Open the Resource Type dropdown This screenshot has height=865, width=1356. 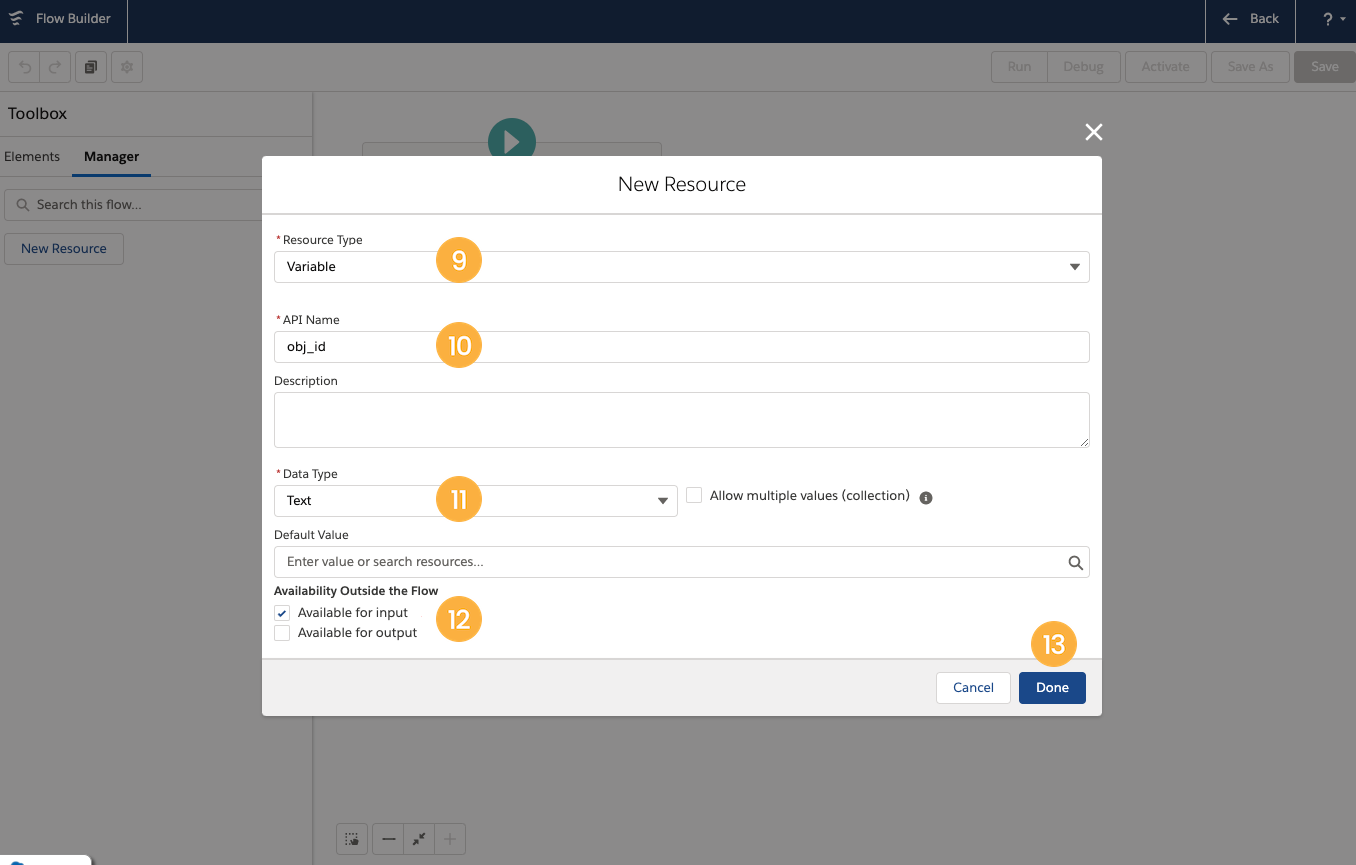[1074, 267]
